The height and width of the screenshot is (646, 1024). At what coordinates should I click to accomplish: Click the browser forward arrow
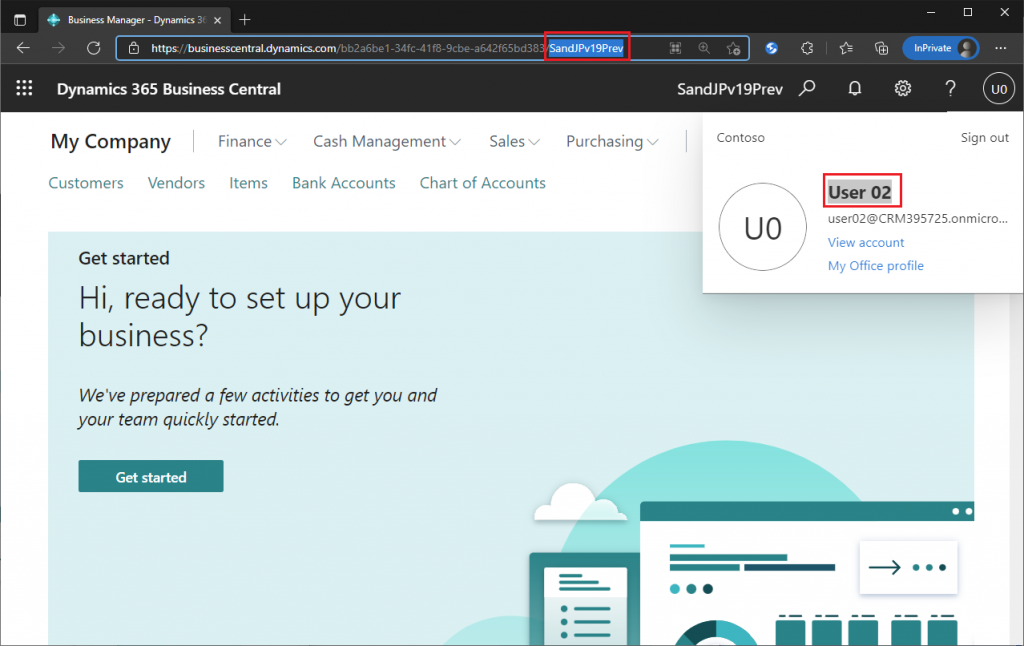pos(58,48)
